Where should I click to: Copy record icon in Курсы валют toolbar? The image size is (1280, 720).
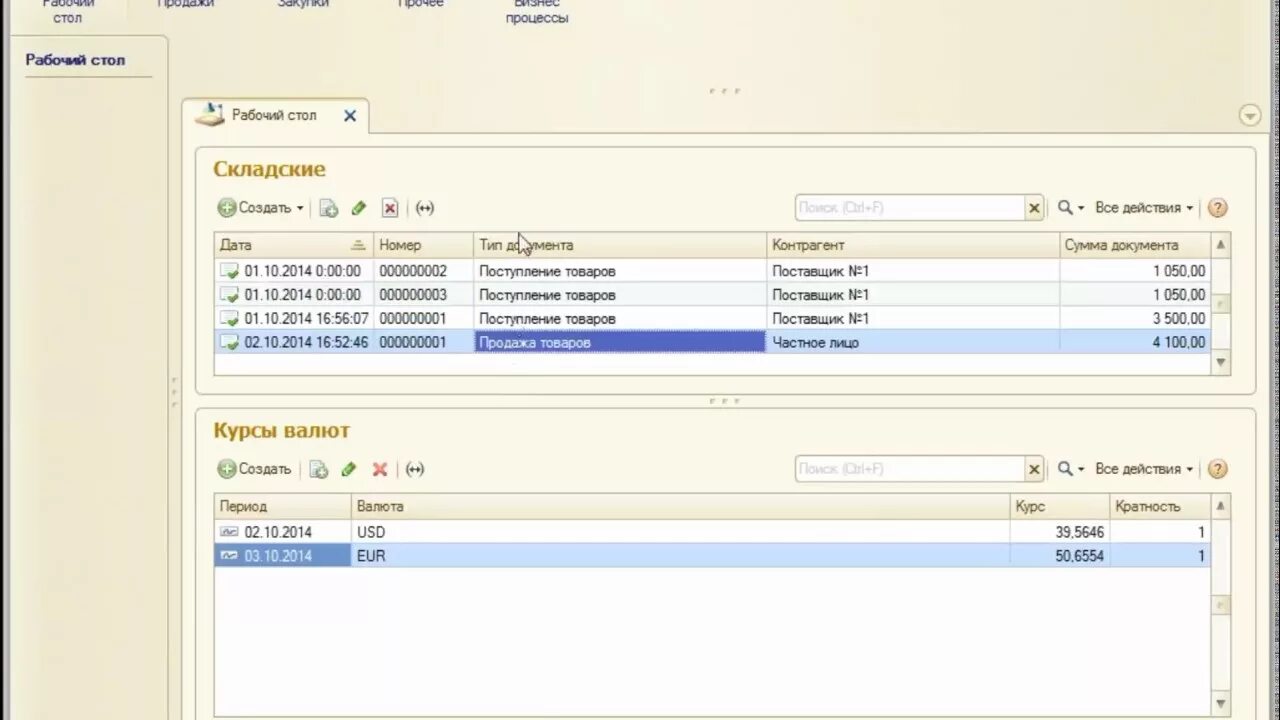tap(318, 469)
